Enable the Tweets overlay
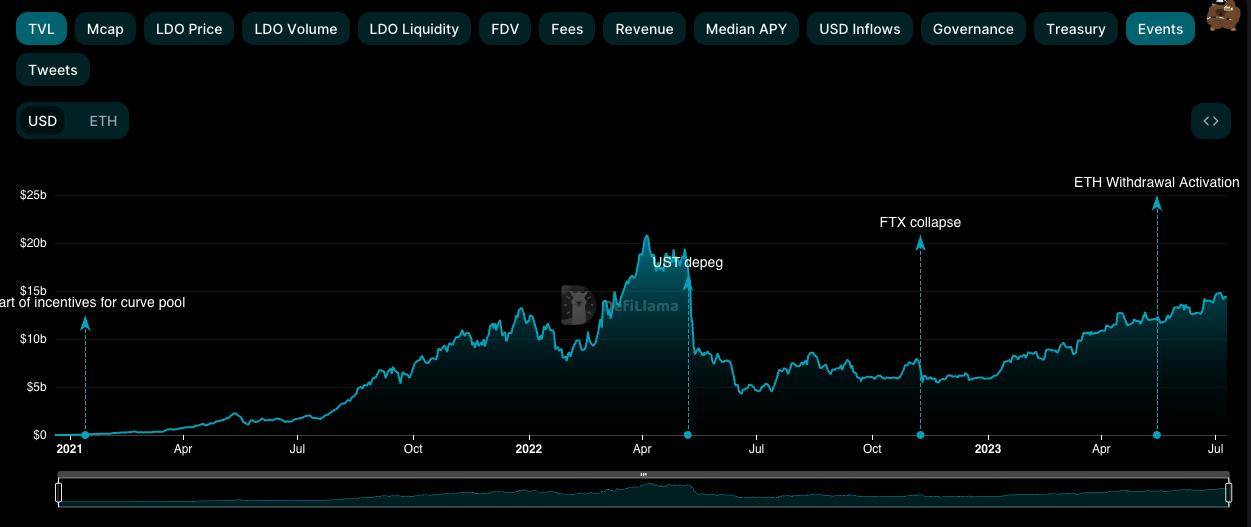Viewport: 1251px width, 527px height. pos(53,70)
